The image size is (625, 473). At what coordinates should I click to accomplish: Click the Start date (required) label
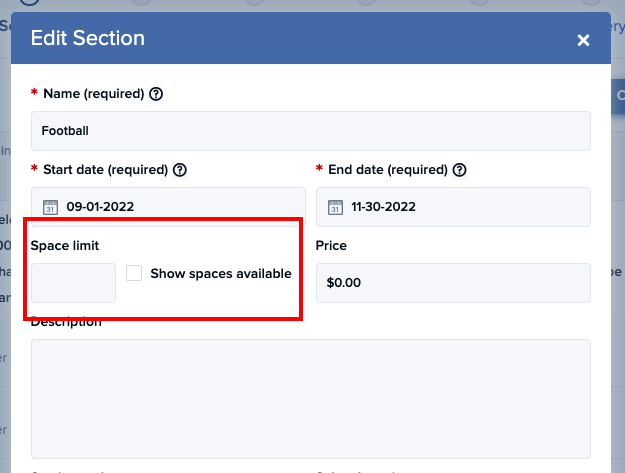(x=105, y=170)
